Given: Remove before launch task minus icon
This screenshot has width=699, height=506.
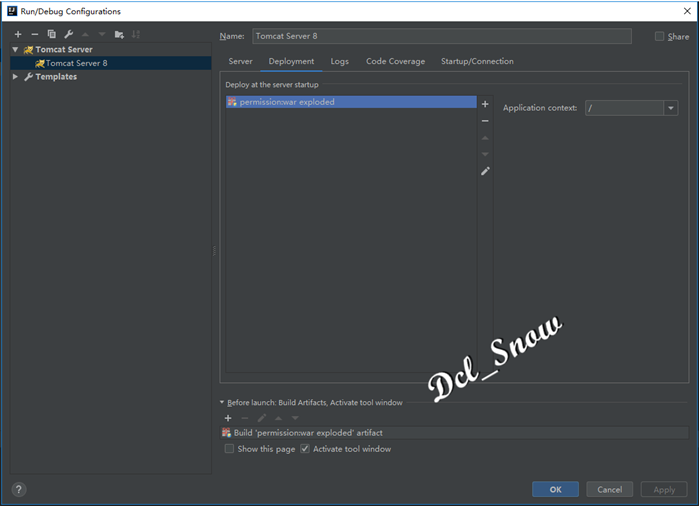Looking at the screenshot, I should coord(245,418).
